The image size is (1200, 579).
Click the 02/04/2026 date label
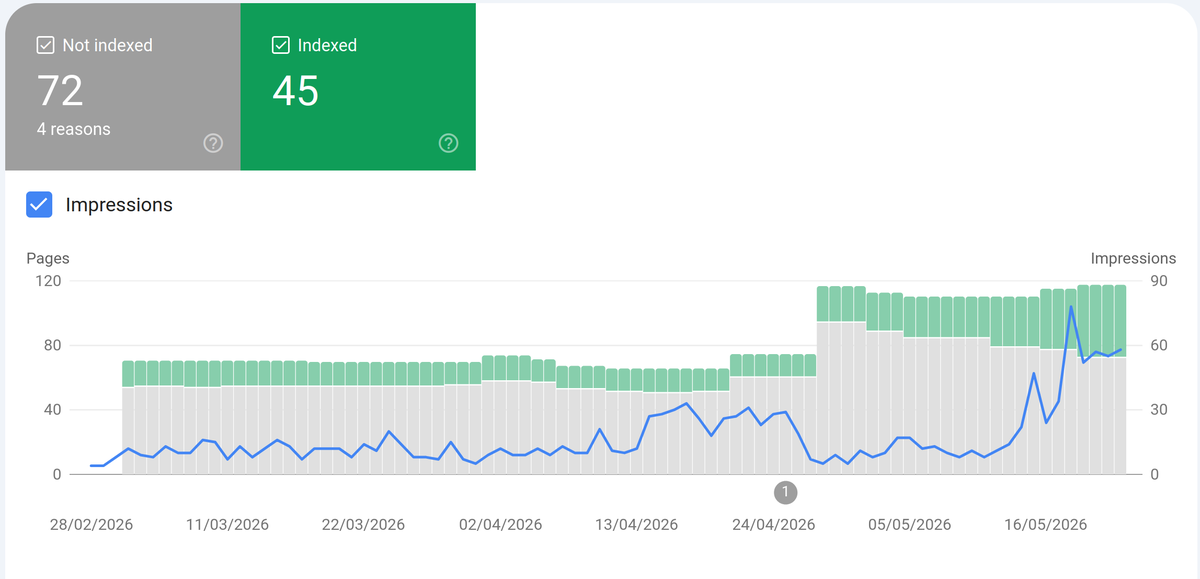coord(500,524)
